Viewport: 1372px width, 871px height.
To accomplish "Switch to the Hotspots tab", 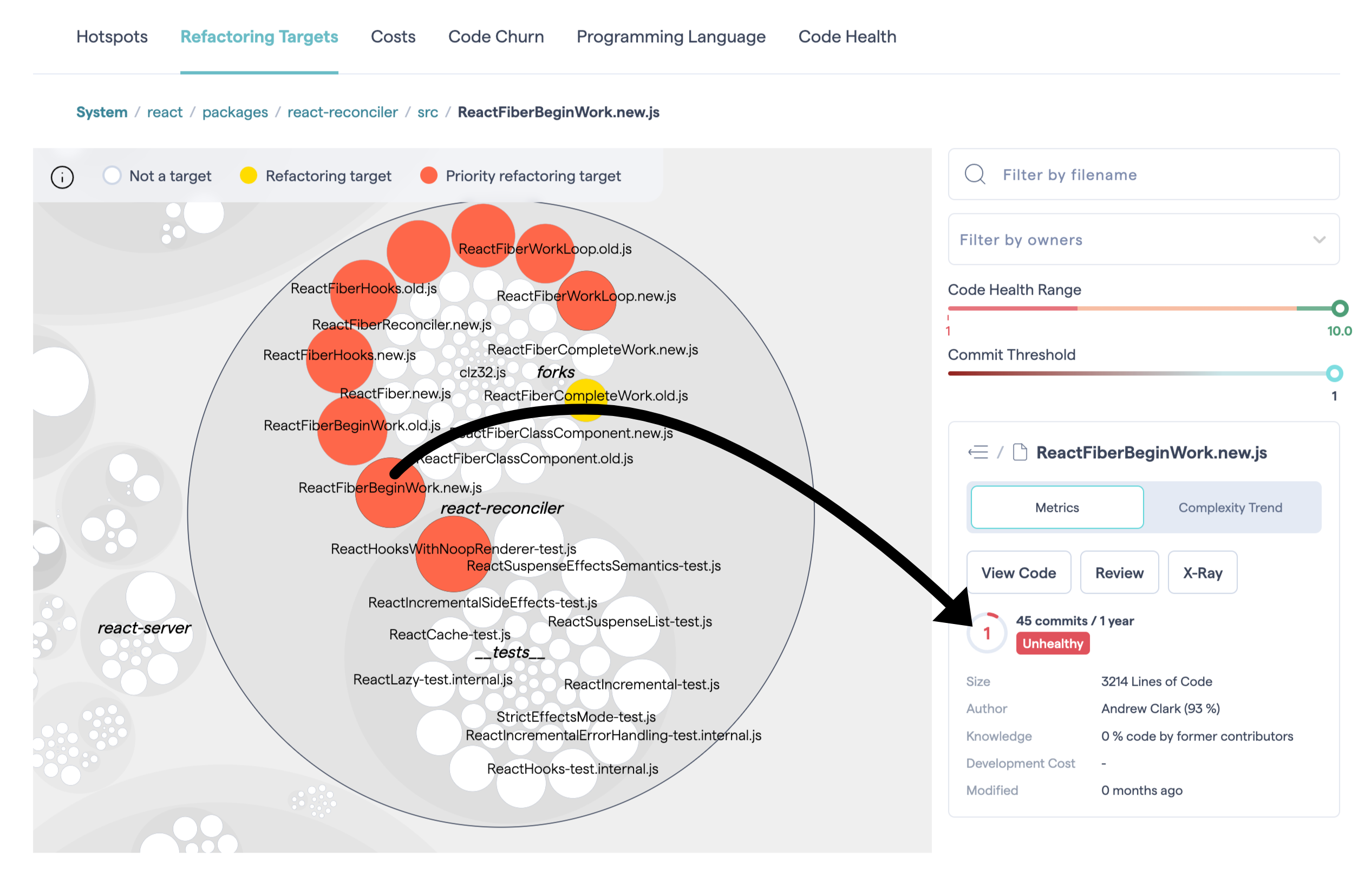I will pos(112,36).
